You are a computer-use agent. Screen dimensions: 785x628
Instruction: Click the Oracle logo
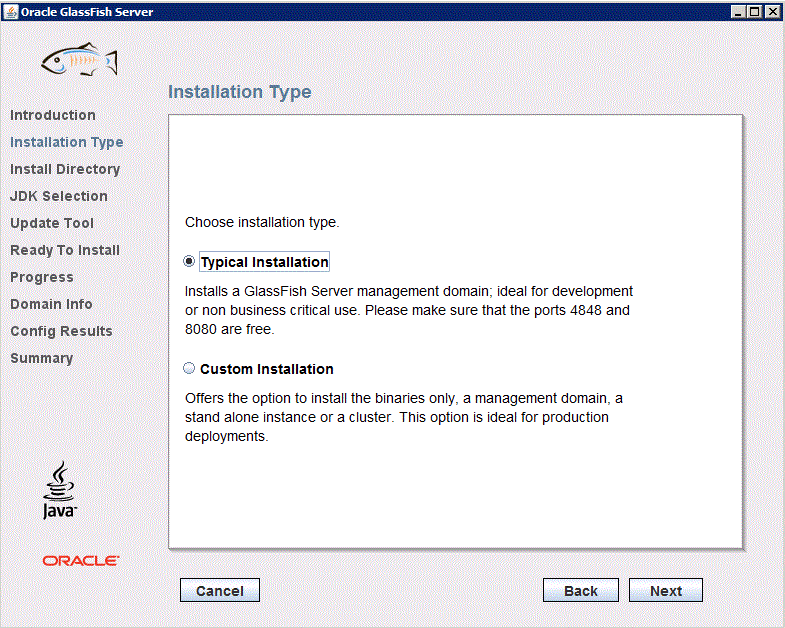pyautogui.click(x=81, y=561)
